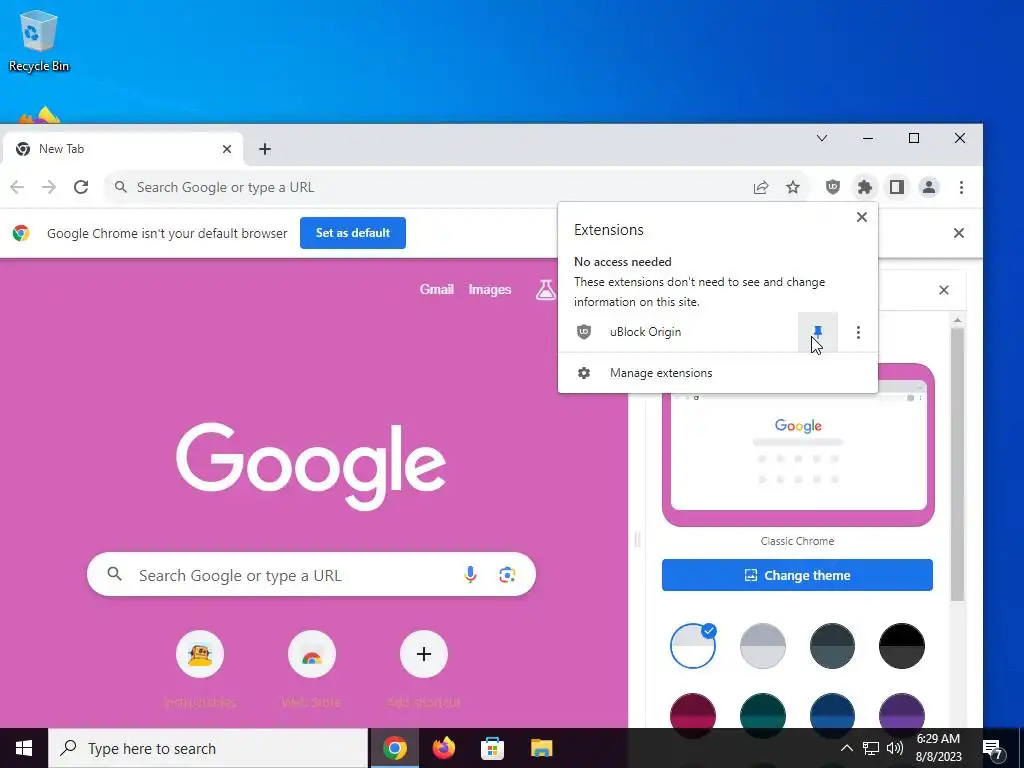
Task: Click the Search Labs flask icon
Action: [545, 289]
